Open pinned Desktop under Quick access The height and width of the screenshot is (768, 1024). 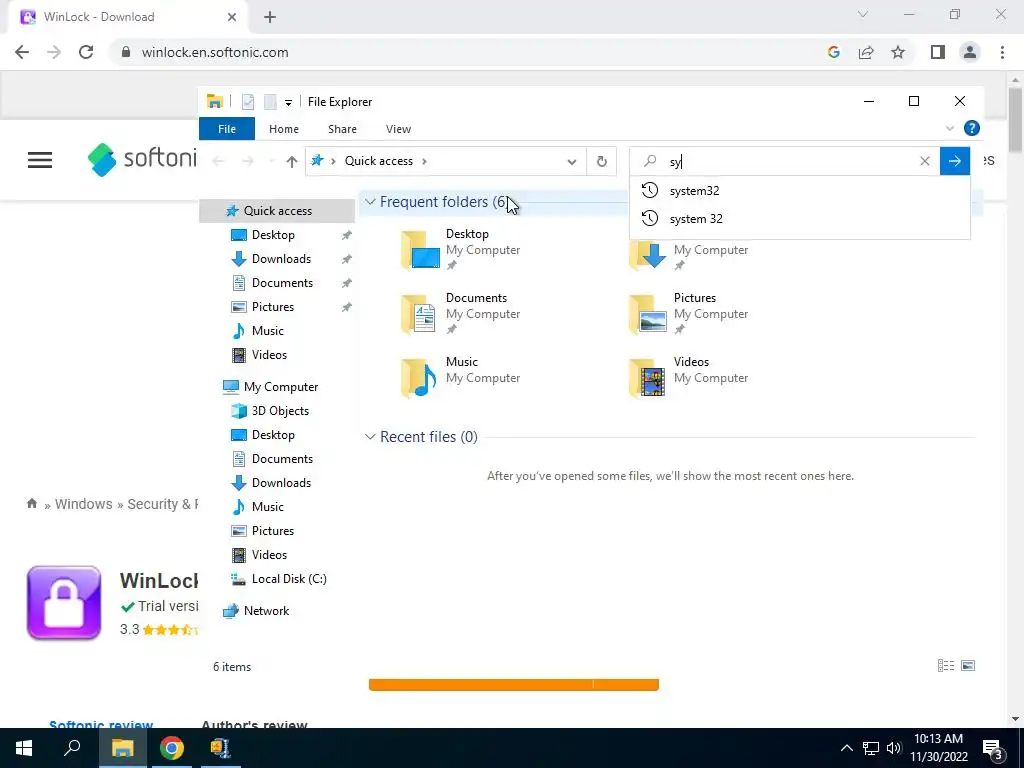pos(272,235)
